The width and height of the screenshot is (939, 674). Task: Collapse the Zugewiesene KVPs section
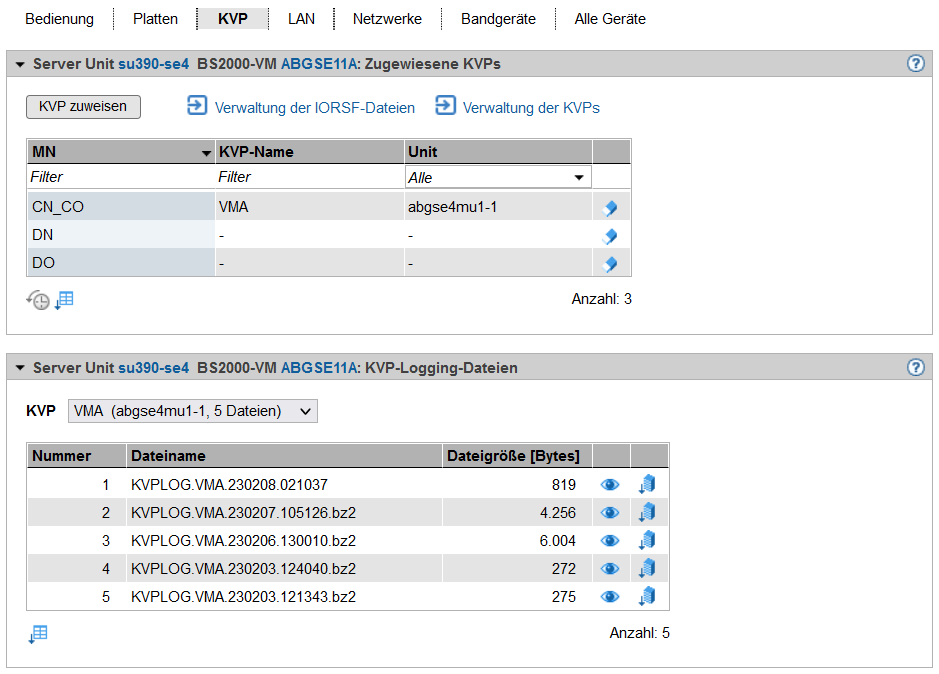(19, 64)
